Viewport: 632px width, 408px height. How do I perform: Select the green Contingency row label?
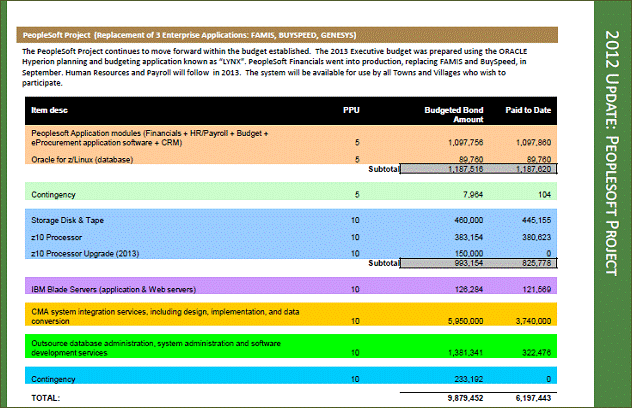53,194
